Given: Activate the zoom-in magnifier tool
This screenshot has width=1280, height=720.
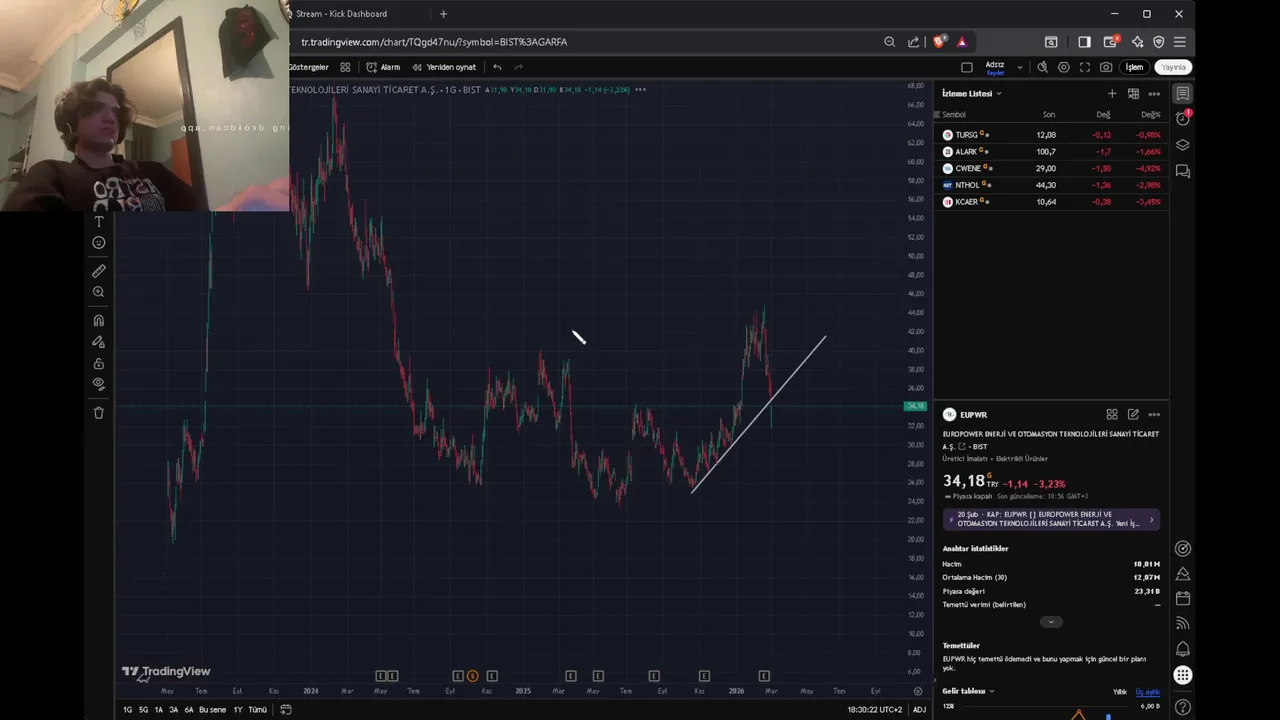Looking at the screenshot, I should pyautogui.click(x=98, y=292).
